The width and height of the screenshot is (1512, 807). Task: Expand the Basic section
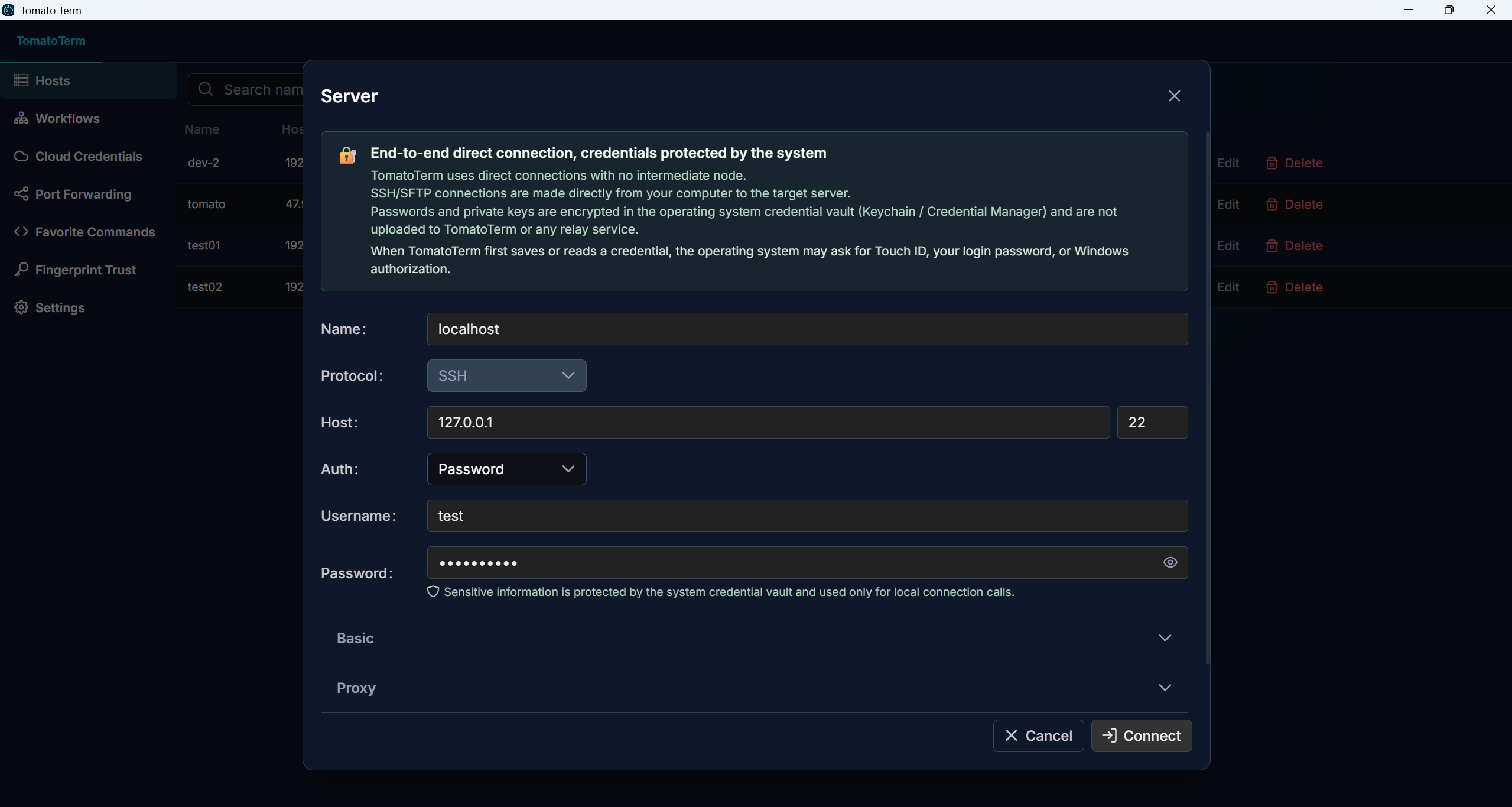pyautogui.click(x=754, y=638)
